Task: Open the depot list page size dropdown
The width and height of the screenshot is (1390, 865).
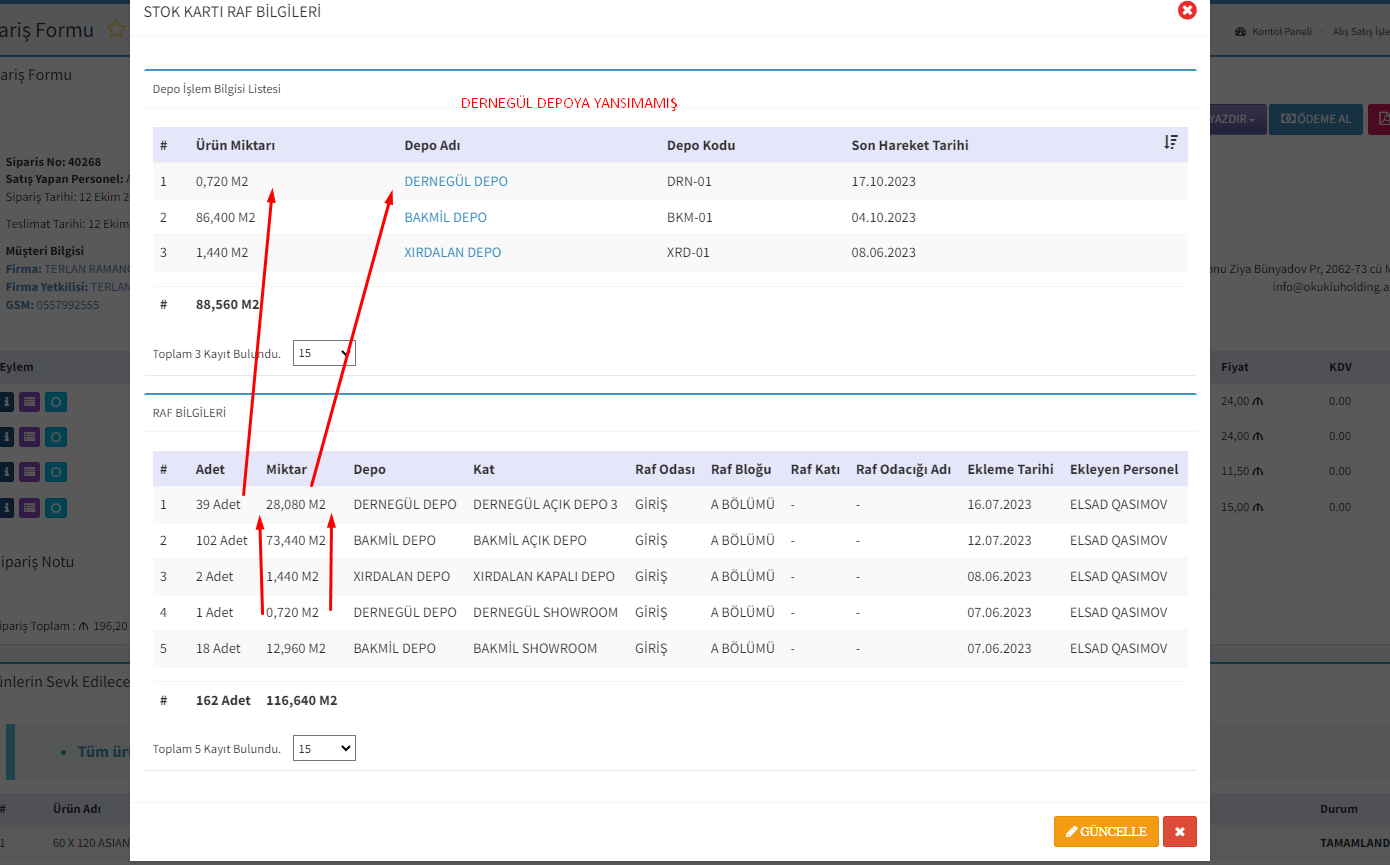Action: click(x=324, y=353)
